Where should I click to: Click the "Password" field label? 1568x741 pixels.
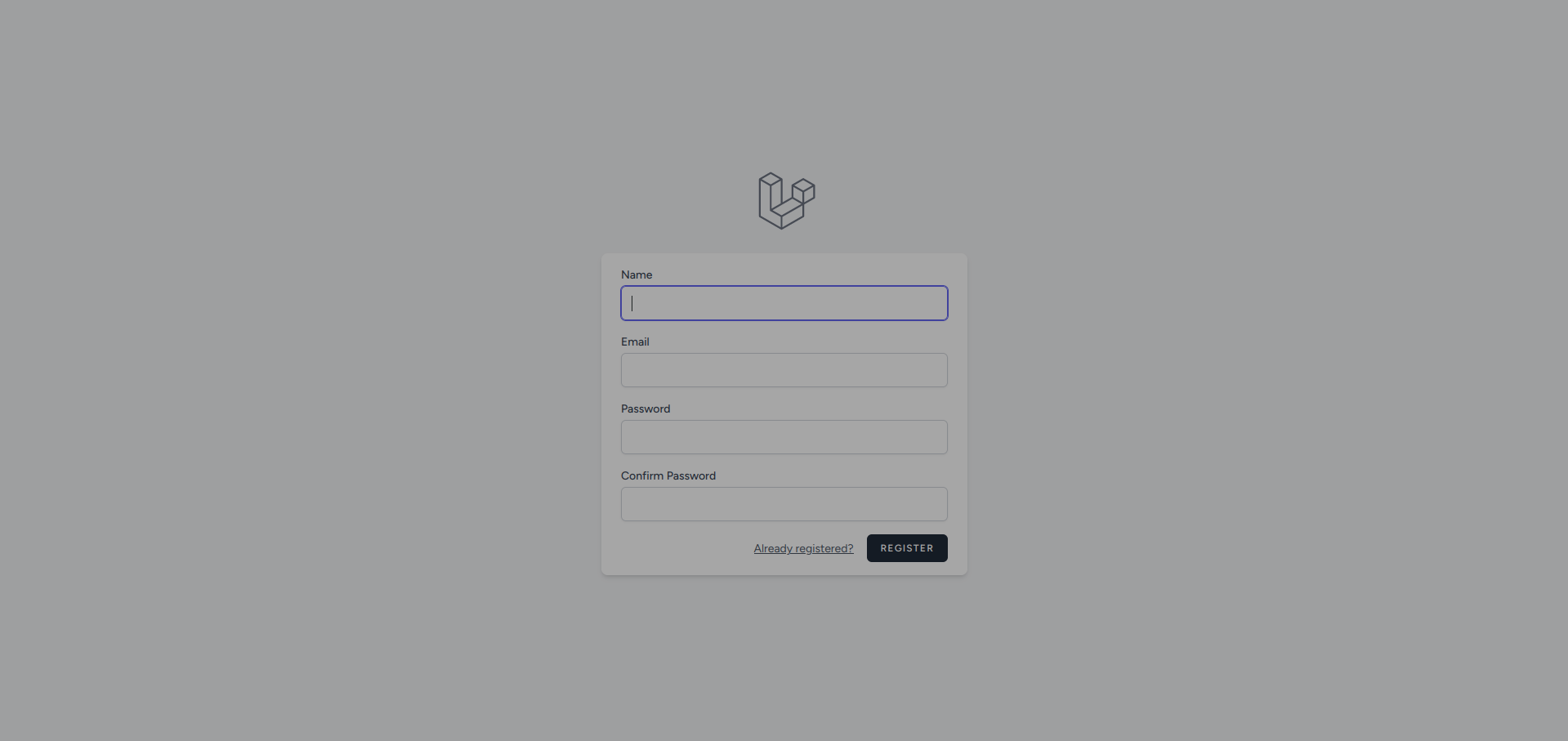[646, 408]
